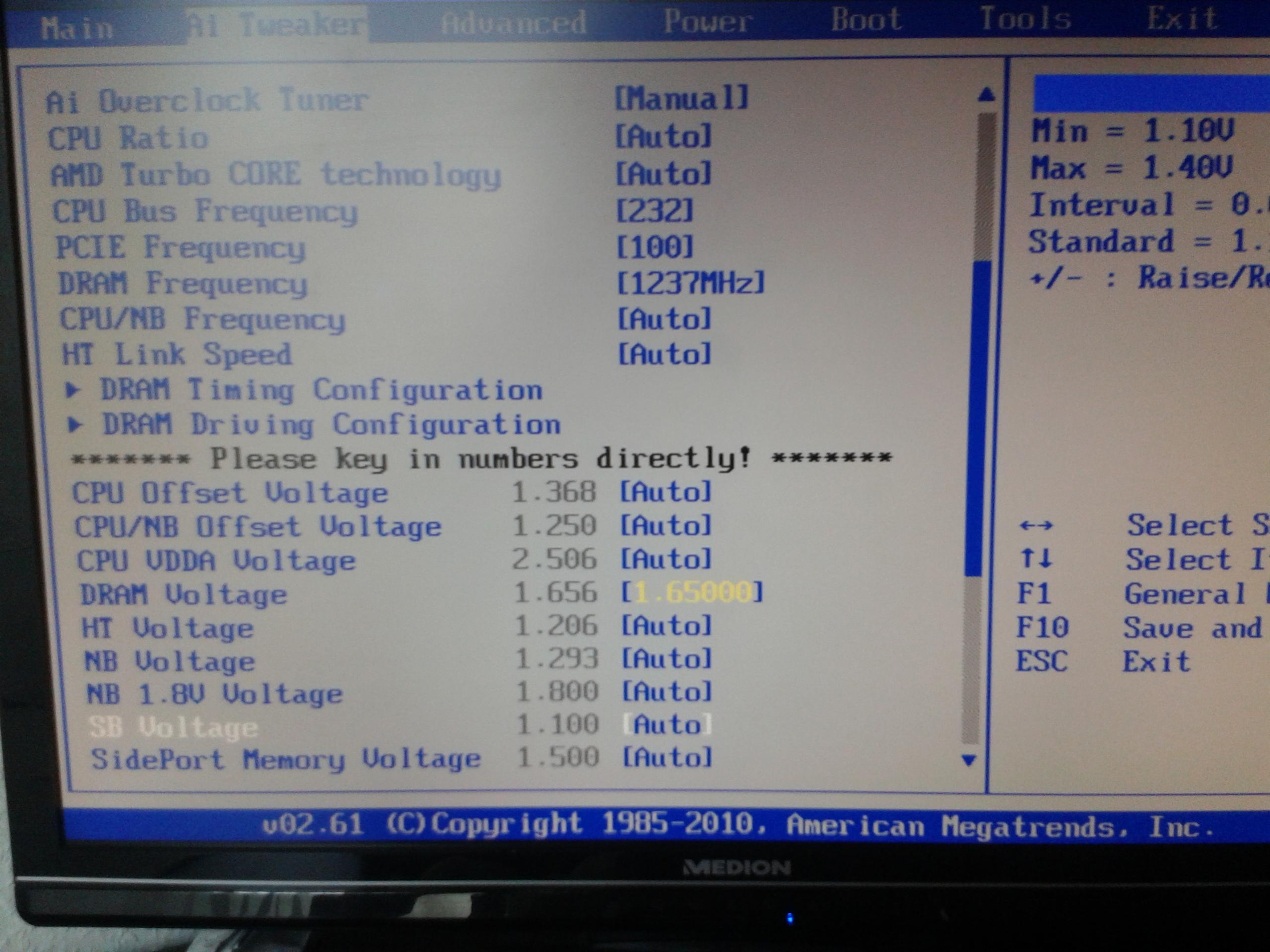Open the Boot tab
Image resolution: width=1270 pixels, height=952 pixels.
tap(867, 19)
